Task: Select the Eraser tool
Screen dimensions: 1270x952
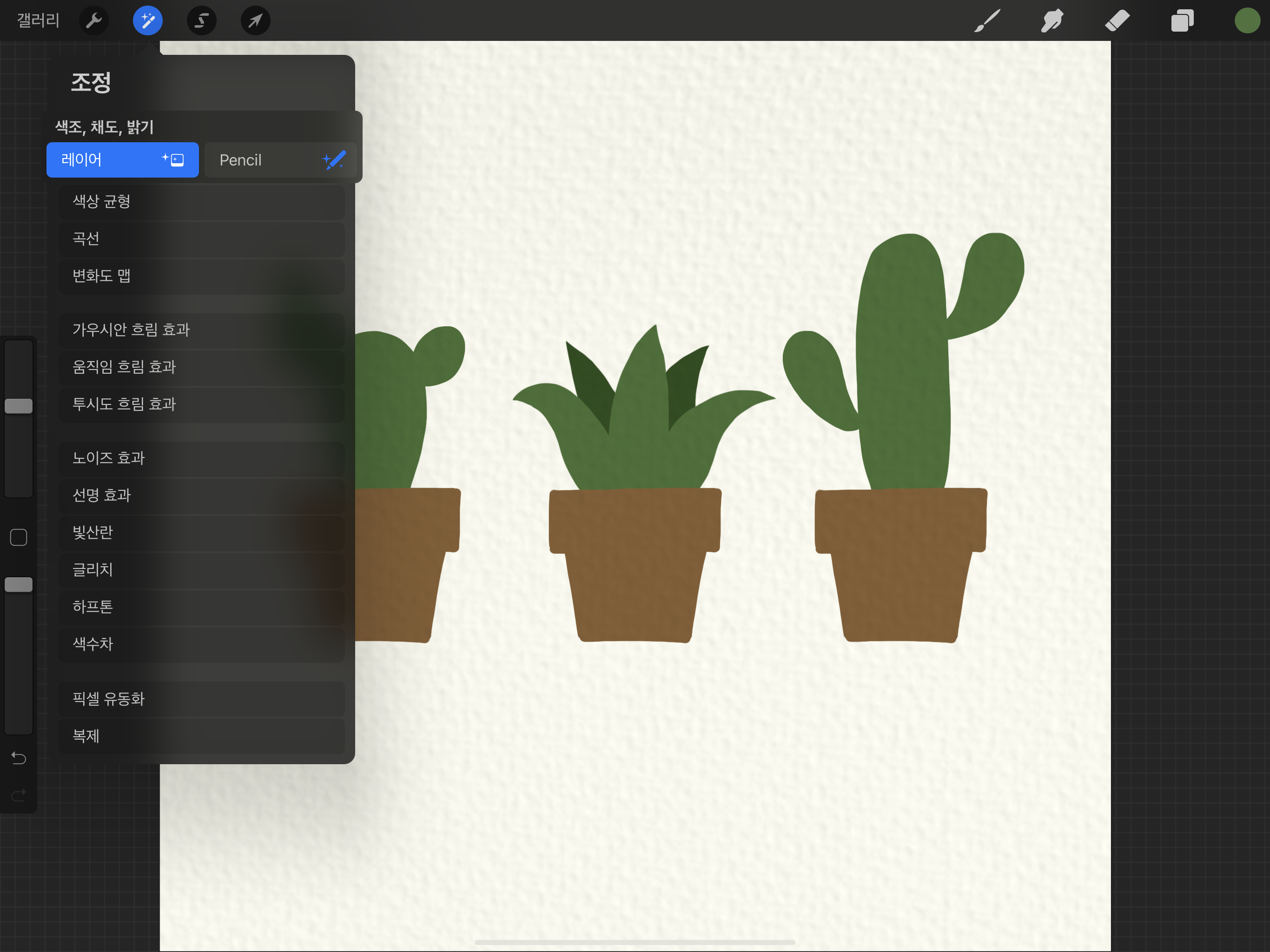Action: point(1117,20)
